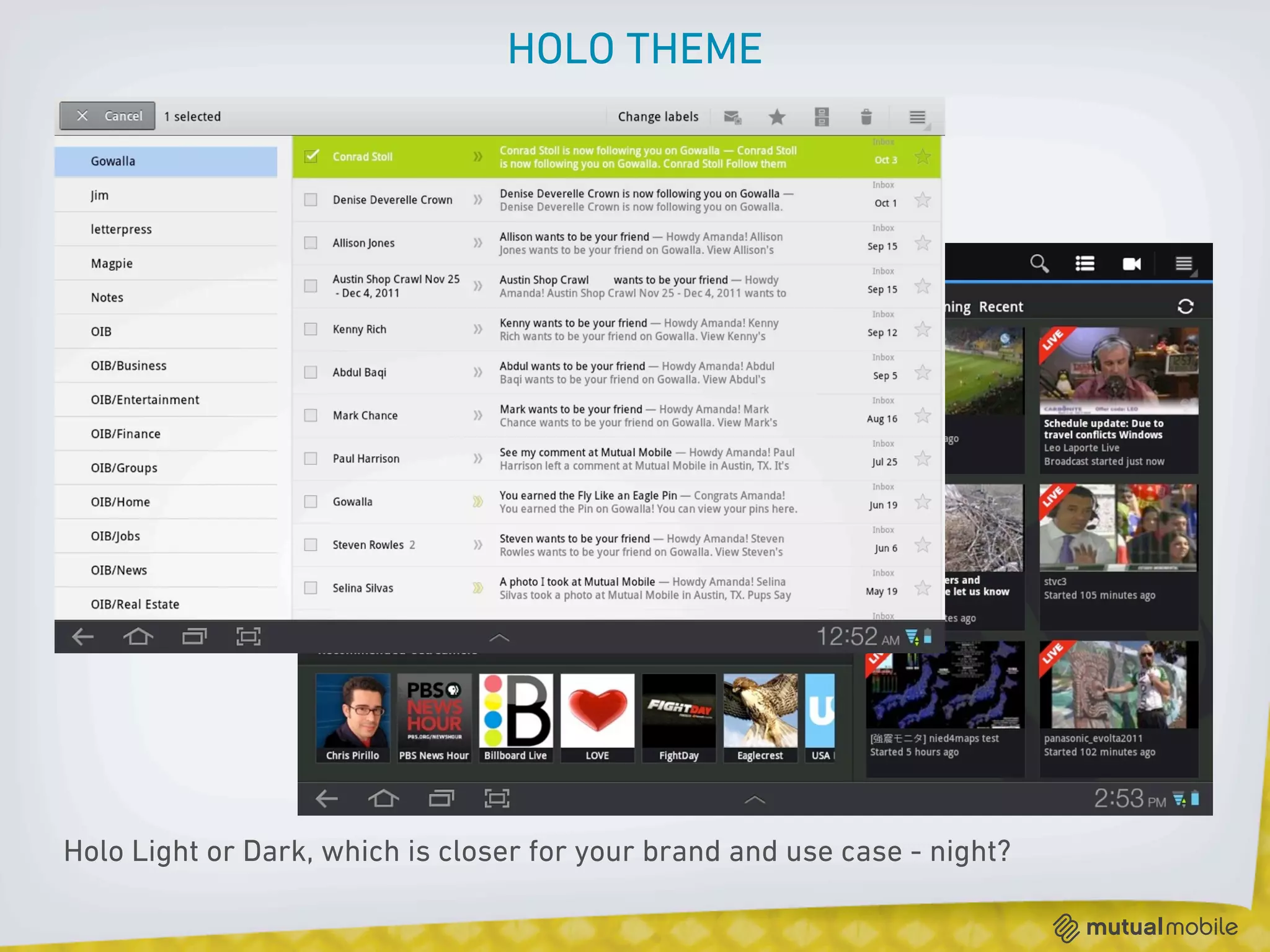Open the Jim label
The height and width of the screenshot is (952, 1270).
click(166, 195)
